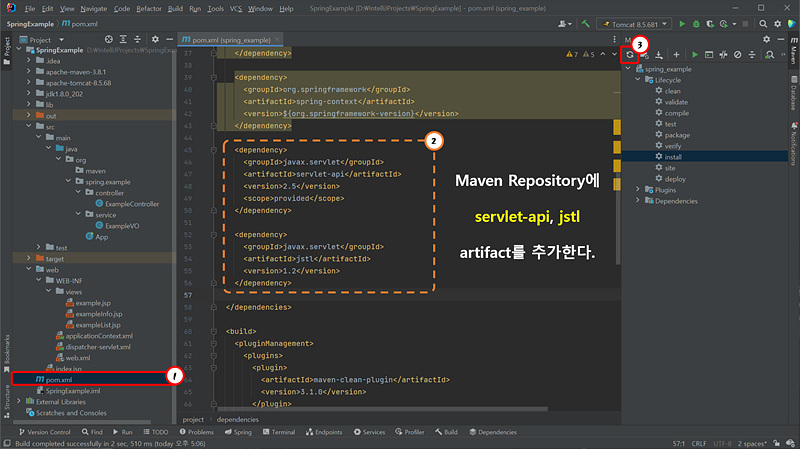Open the Notifications side panel

pos(794,143)
